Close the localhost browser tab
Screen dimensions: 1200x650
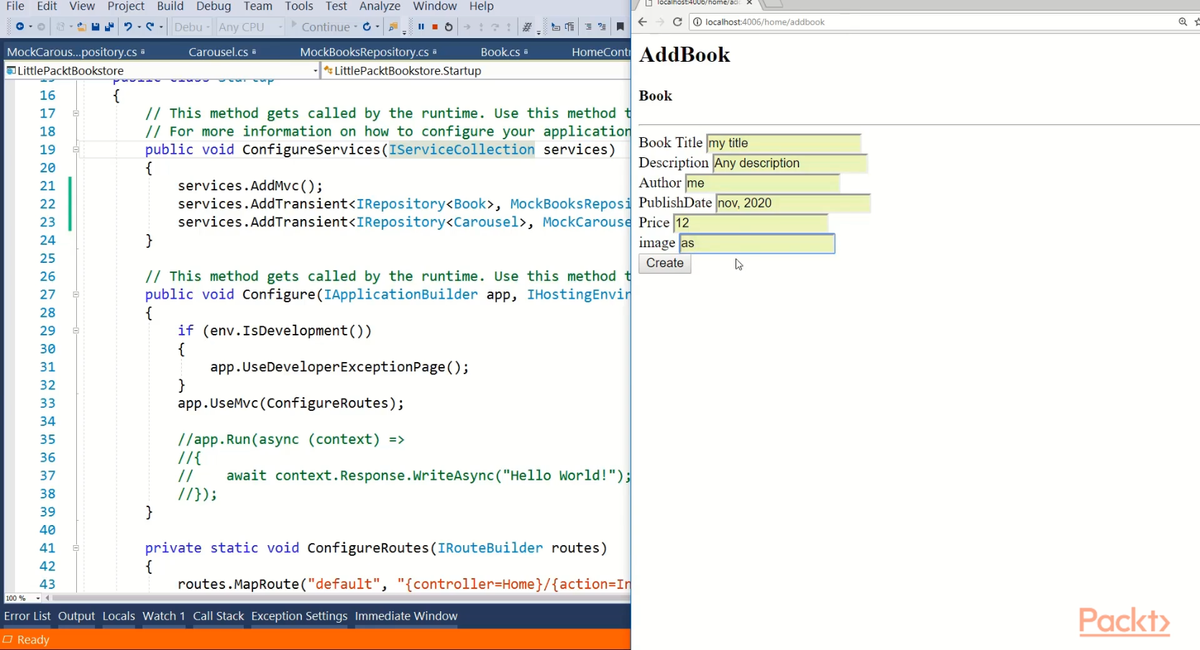[749, 4]
